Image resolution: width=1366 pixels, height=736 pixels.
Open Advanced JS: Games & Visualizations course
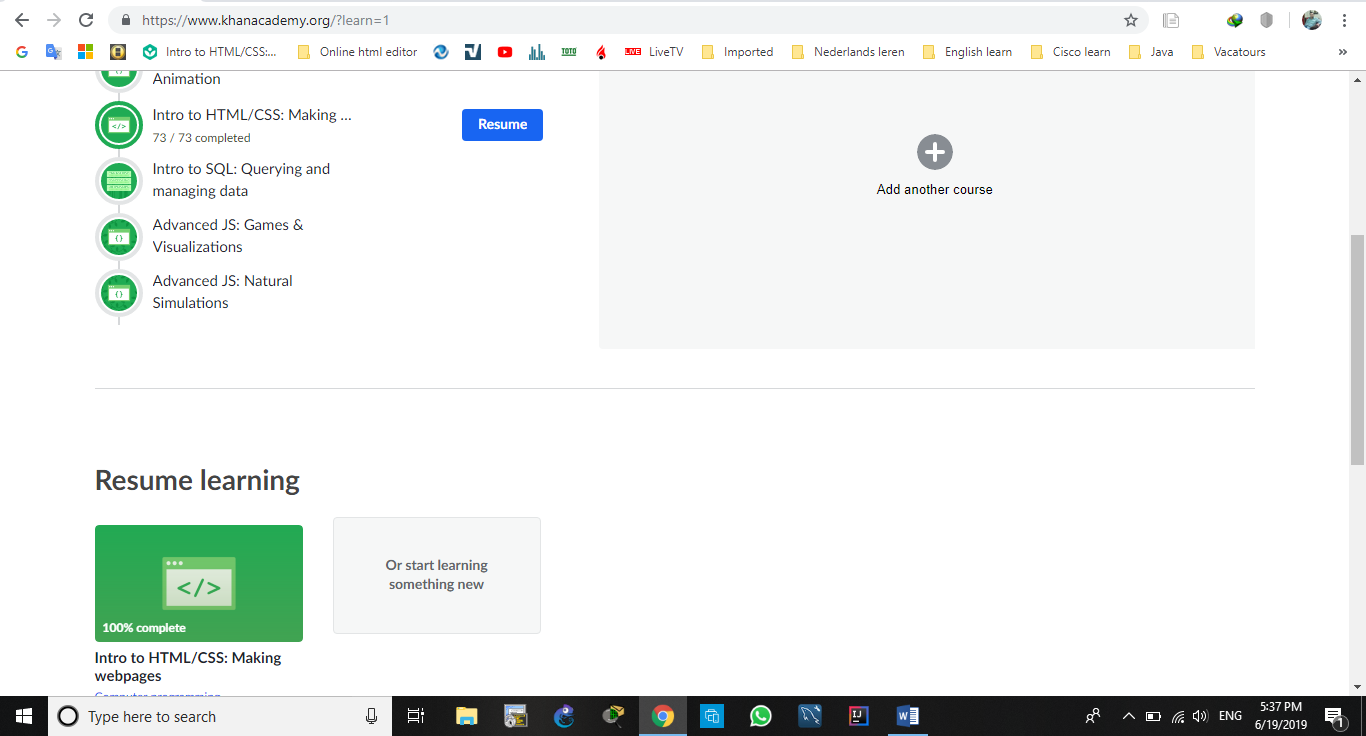(228, 236)
